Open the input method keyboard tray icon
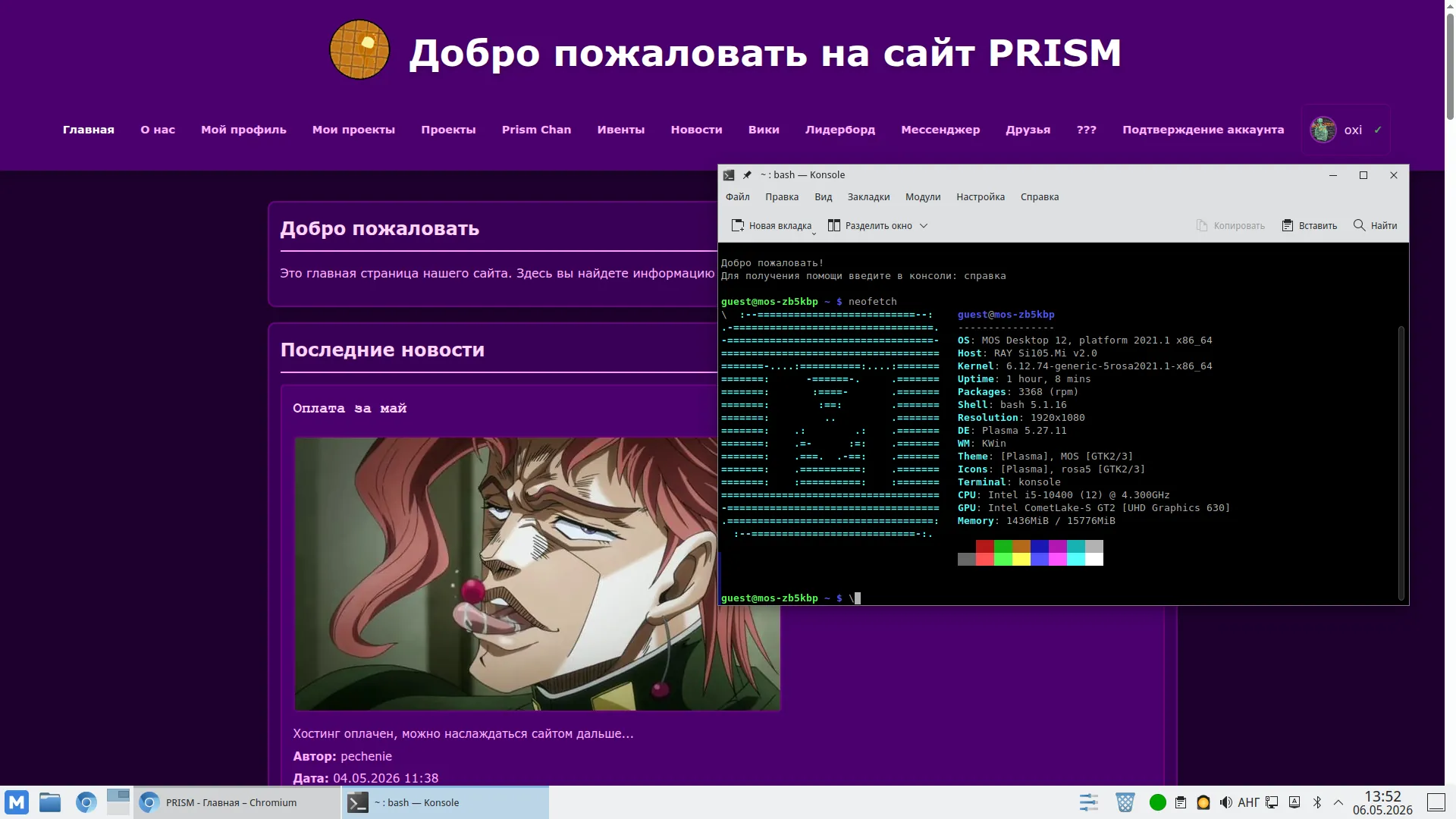Screen dimensions: 1456x819 coord(1294,802)
